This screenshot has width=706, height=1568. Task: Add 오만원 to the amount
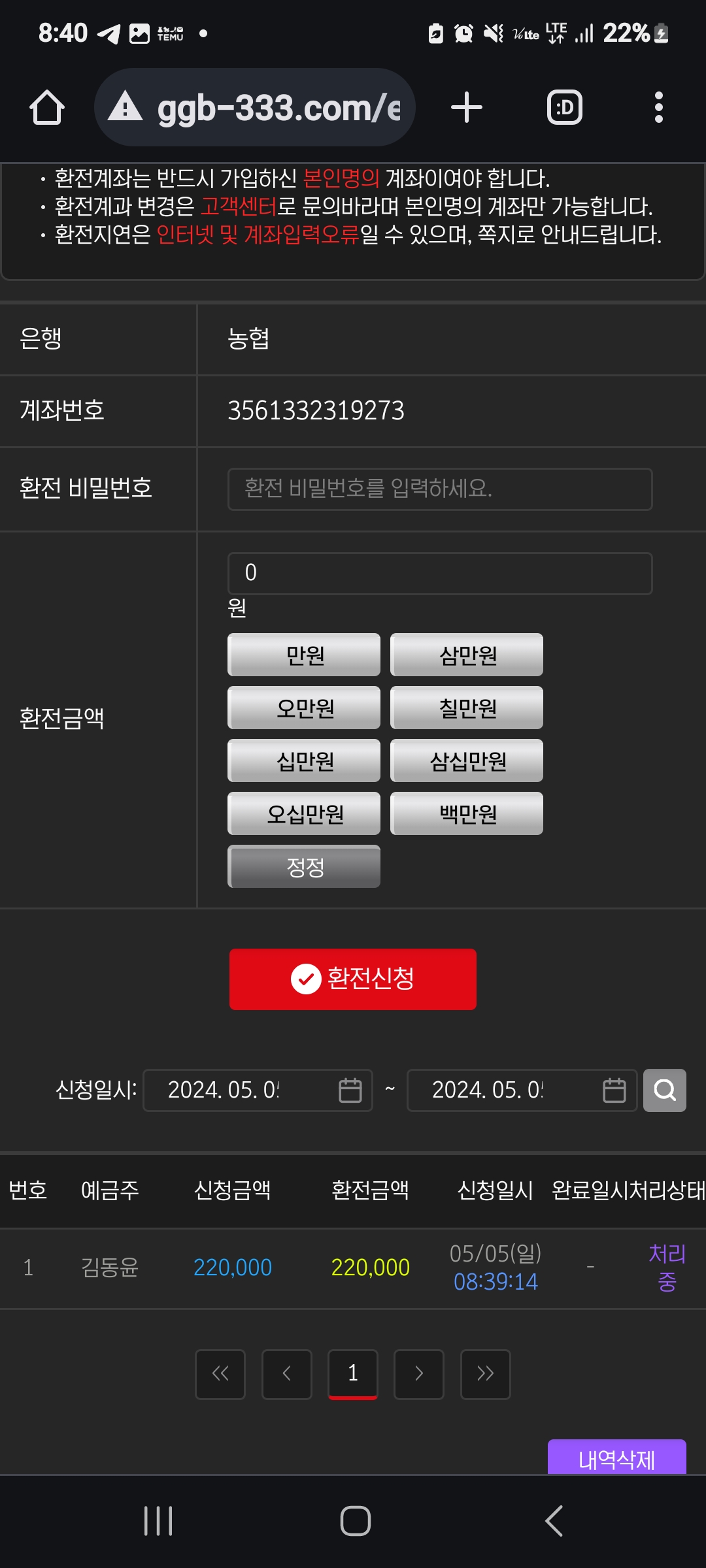304,708
